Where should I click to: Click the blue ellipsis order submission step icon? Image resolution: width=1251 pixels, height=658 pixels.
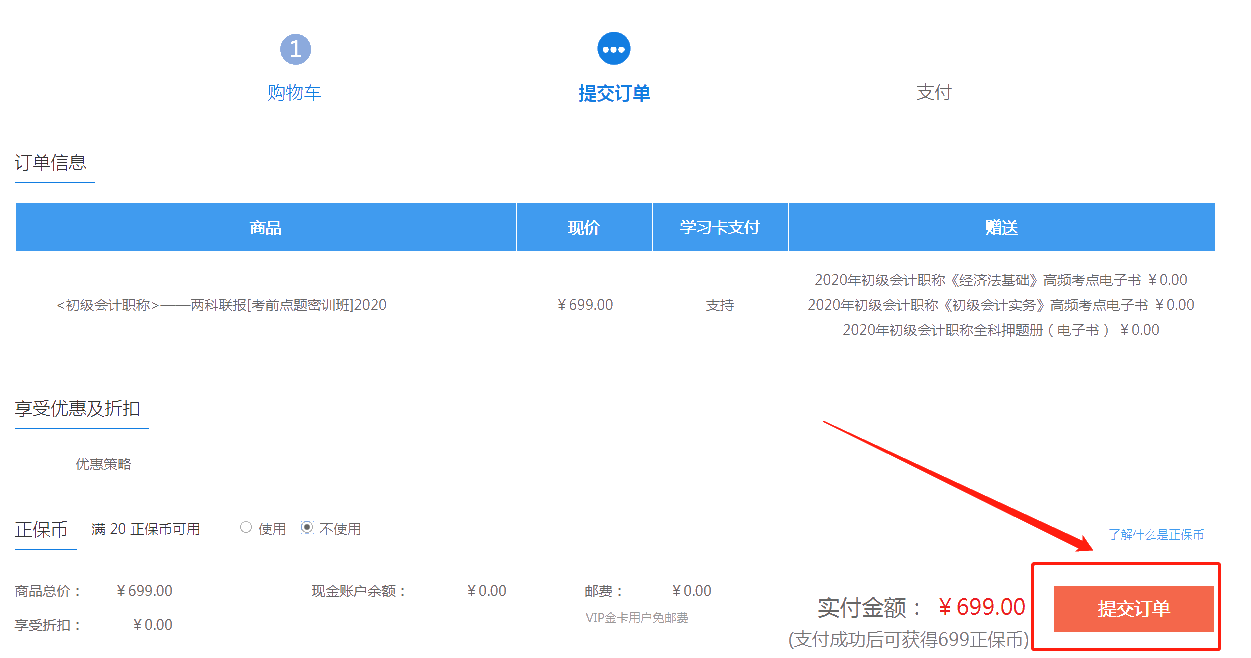[x=614, y=48]
